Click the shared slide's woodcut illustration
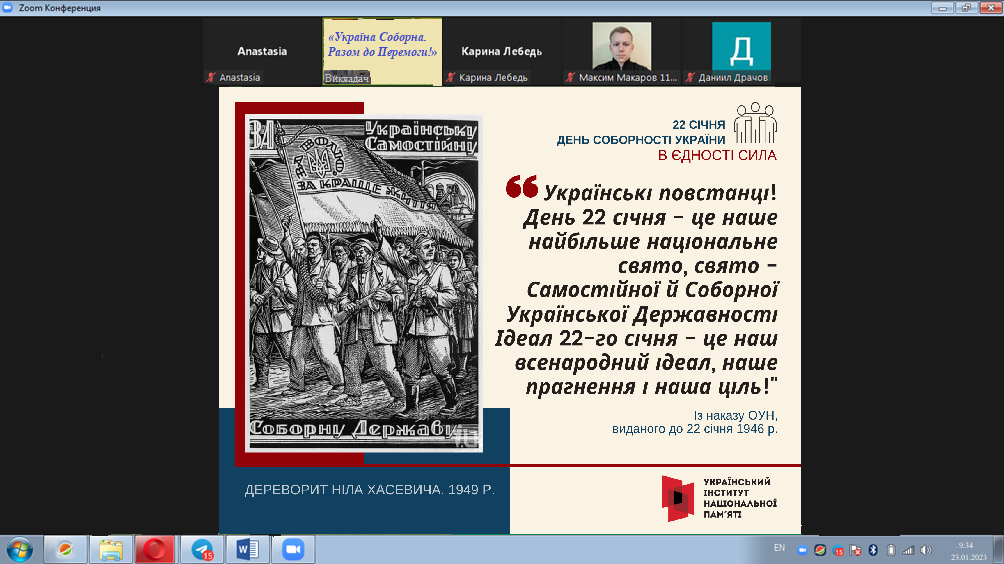This screenshot has height=564, width=1004. pos(364,284)
